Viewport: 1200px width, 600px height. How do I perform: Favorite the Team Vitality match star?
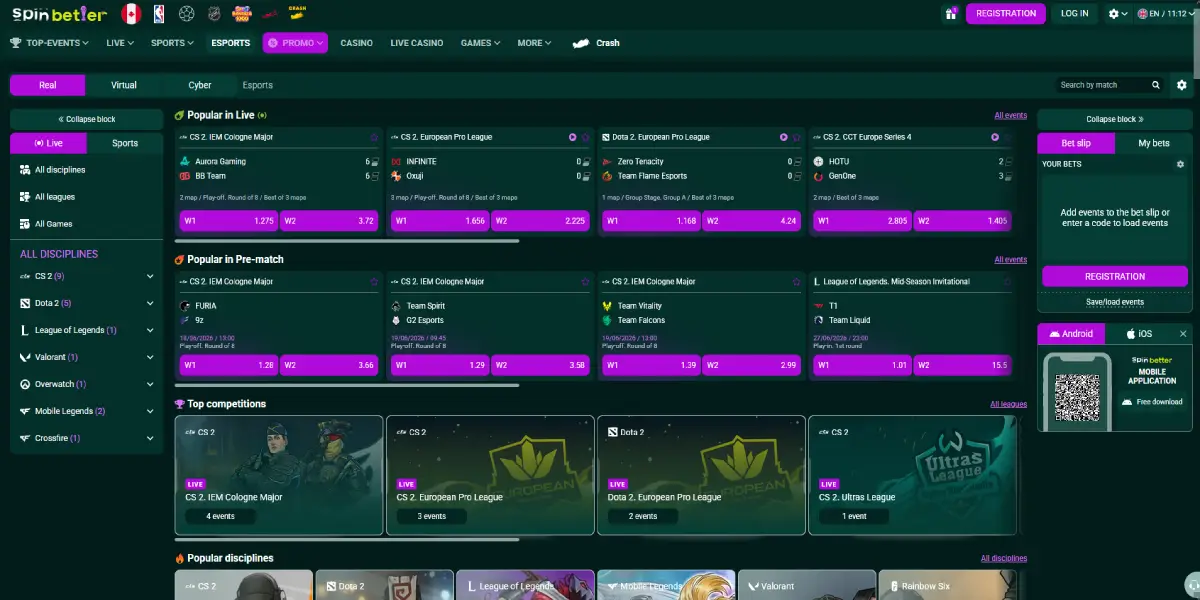tap(797, 282)
